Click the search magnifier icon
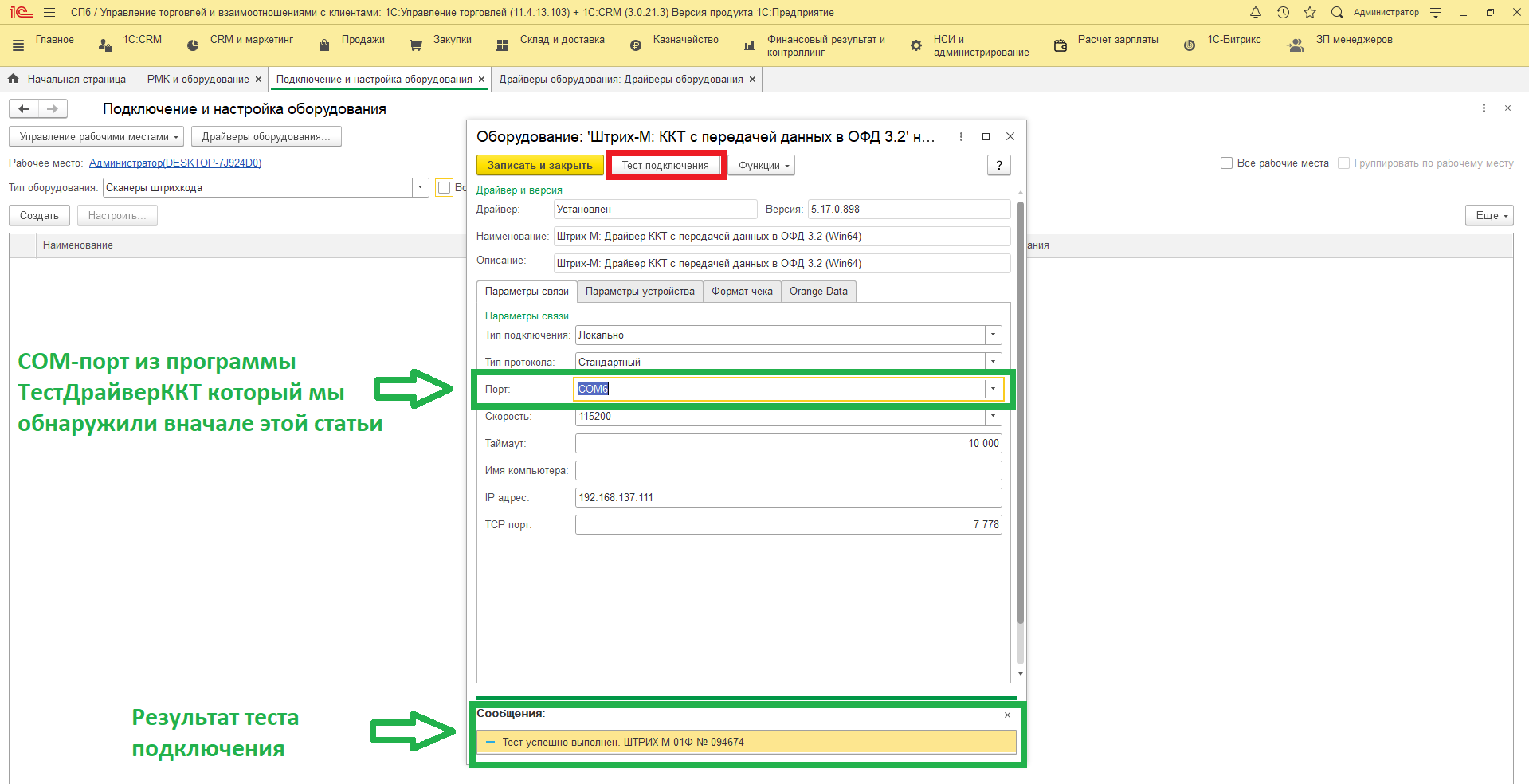The image size is (1529, 784). [x=1337, y=13]
